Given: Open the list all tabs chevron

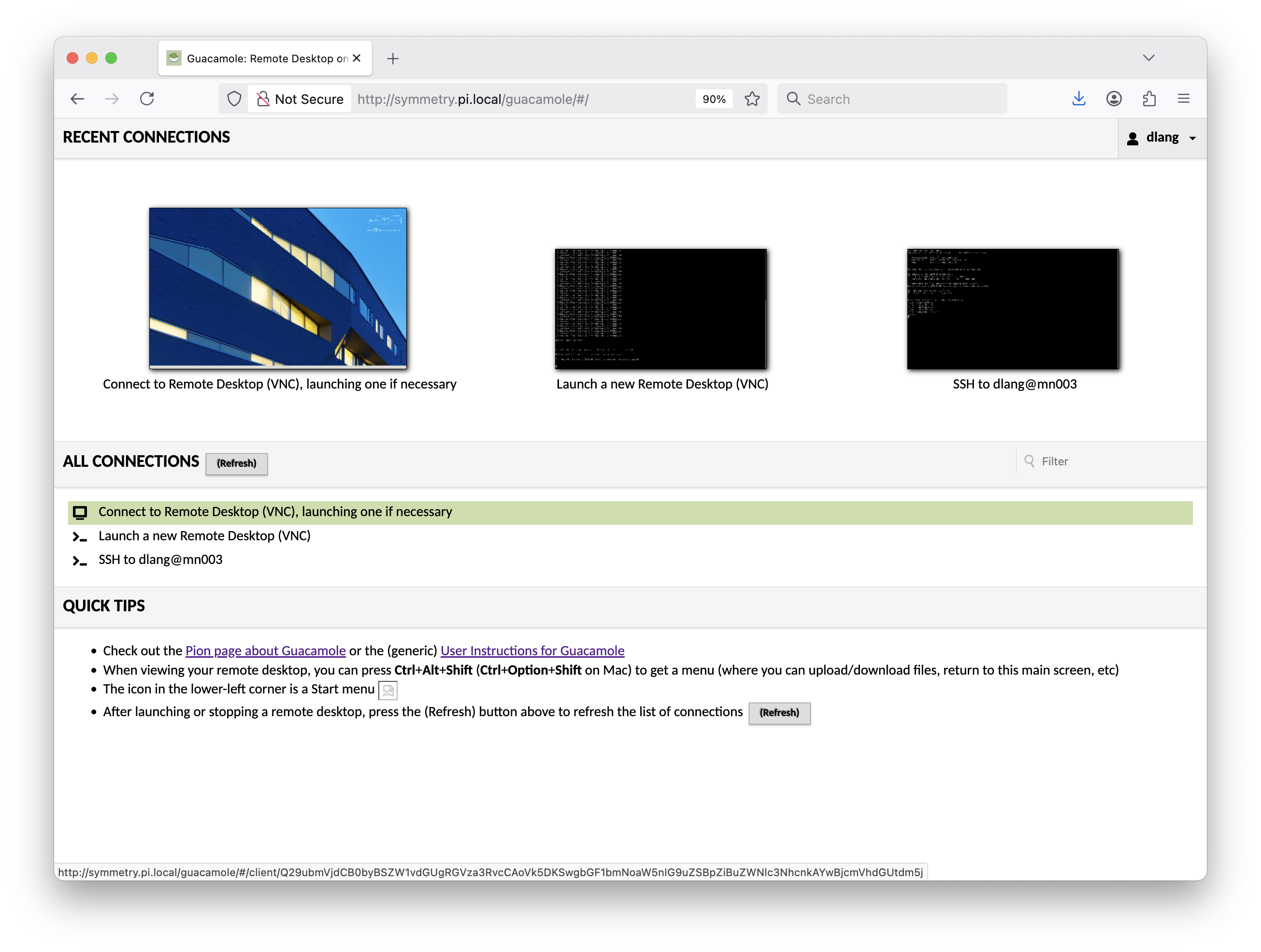Looking at the screenshot, I should pyautogui.click(x=1148, y=58).
